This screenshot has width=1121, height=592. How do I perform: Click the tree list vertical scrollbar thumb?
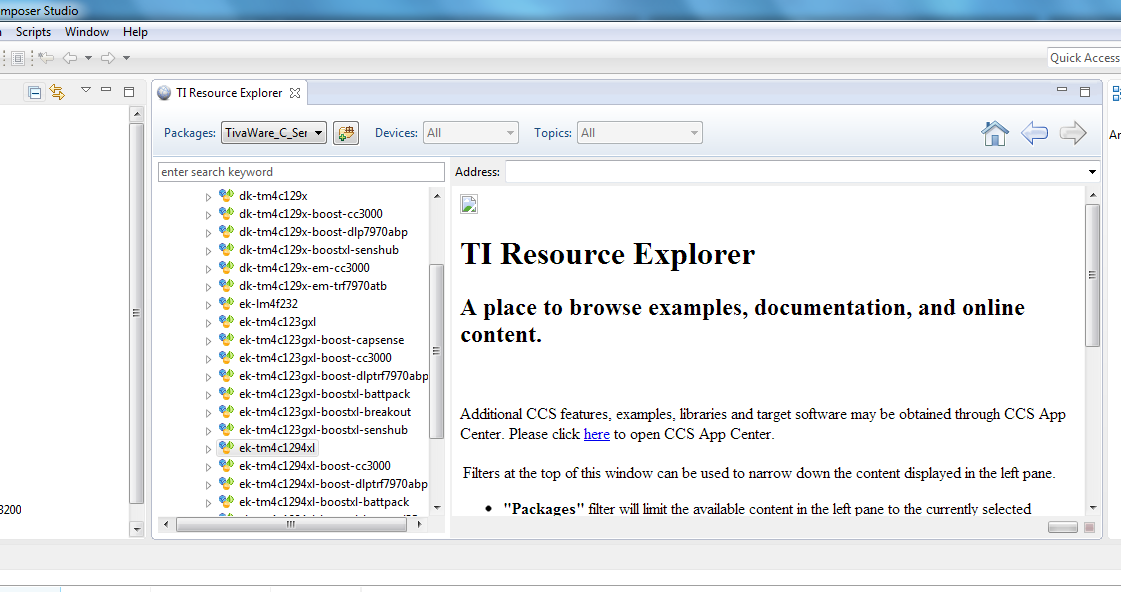coord(436,351)
